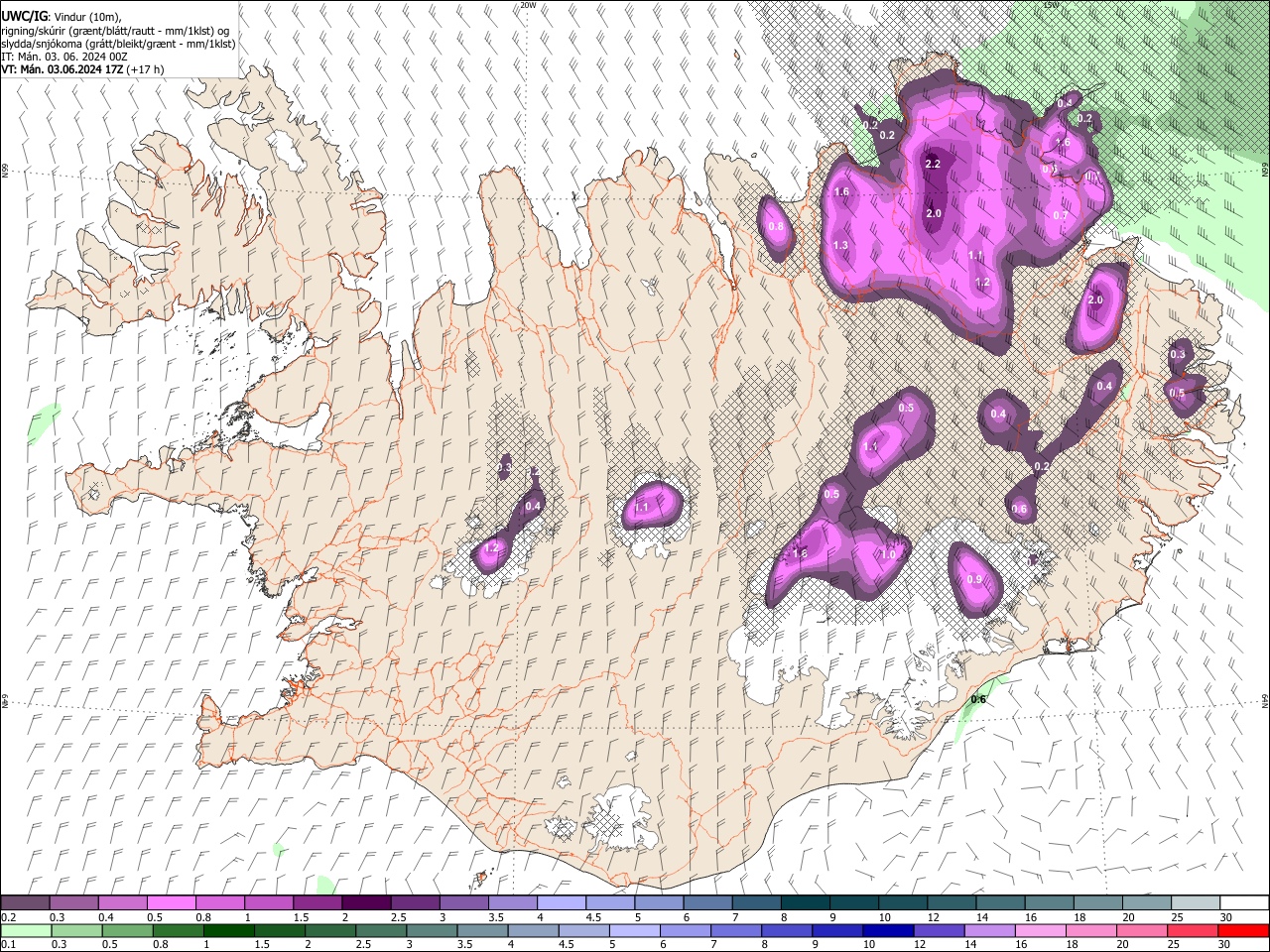Click the dark teal snow swatch 8–9
The height and width of the screenshot is (952, 1270).
point(804,902)
